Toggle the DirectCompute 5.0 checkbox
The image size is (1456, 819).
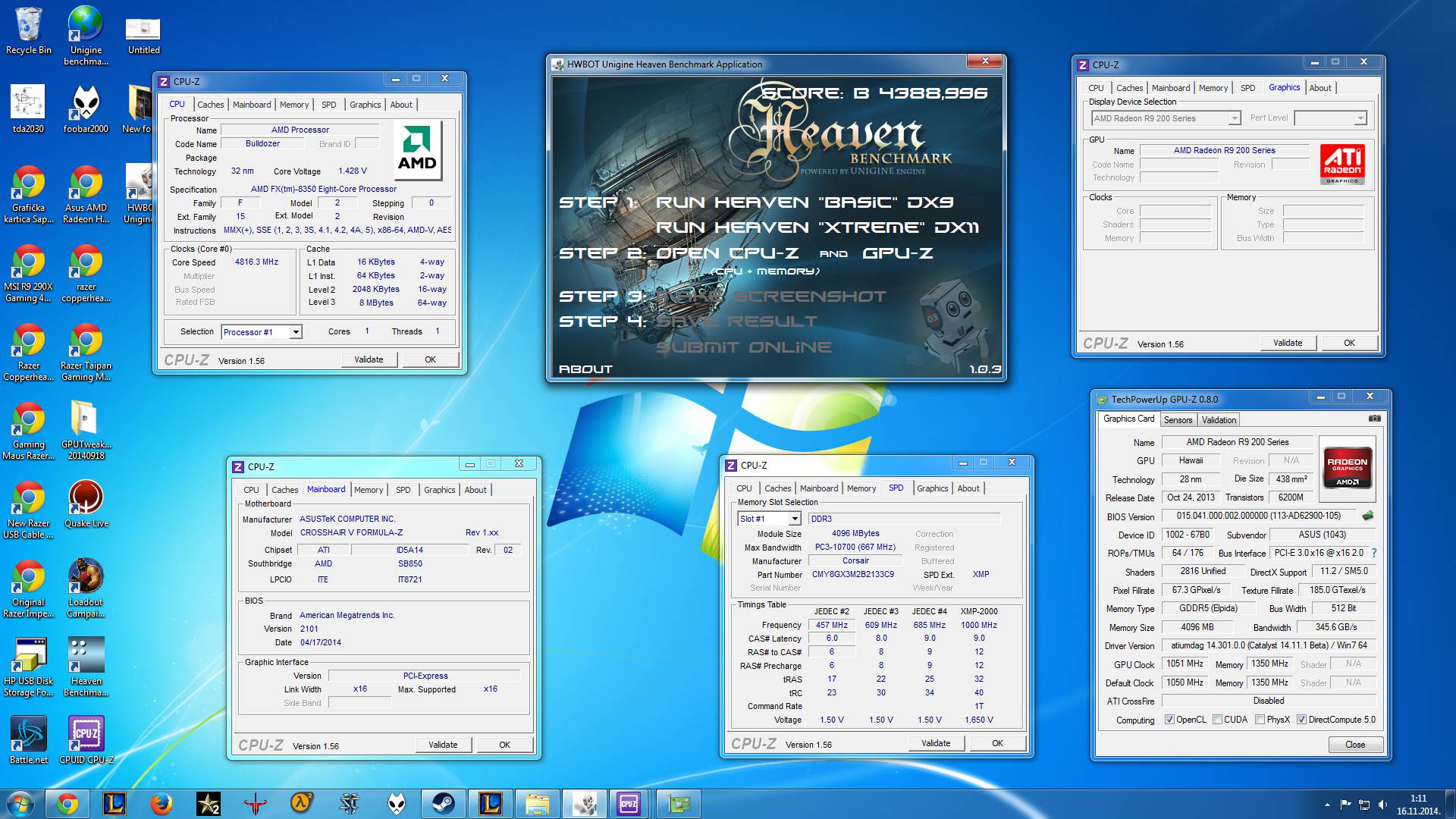(x=1301, y=720)
